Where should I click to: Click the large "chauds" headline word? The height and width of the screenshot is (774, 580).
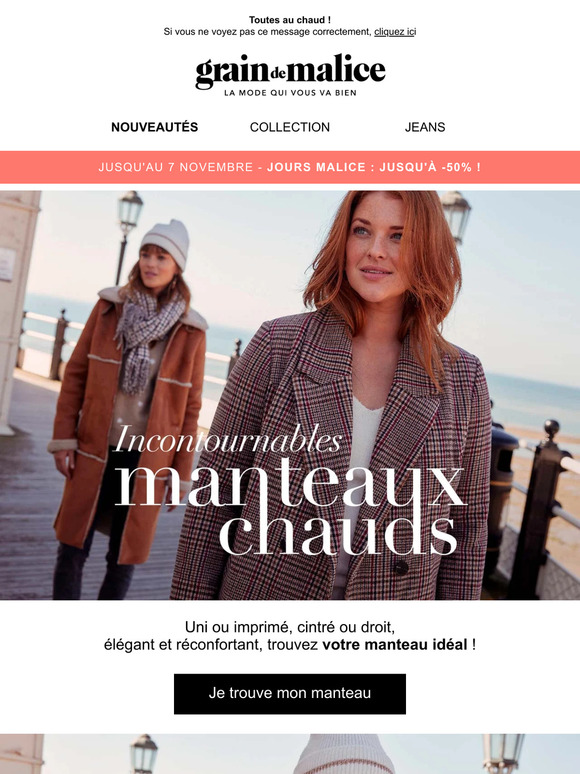pyautogui.click(x=338, y=534)
